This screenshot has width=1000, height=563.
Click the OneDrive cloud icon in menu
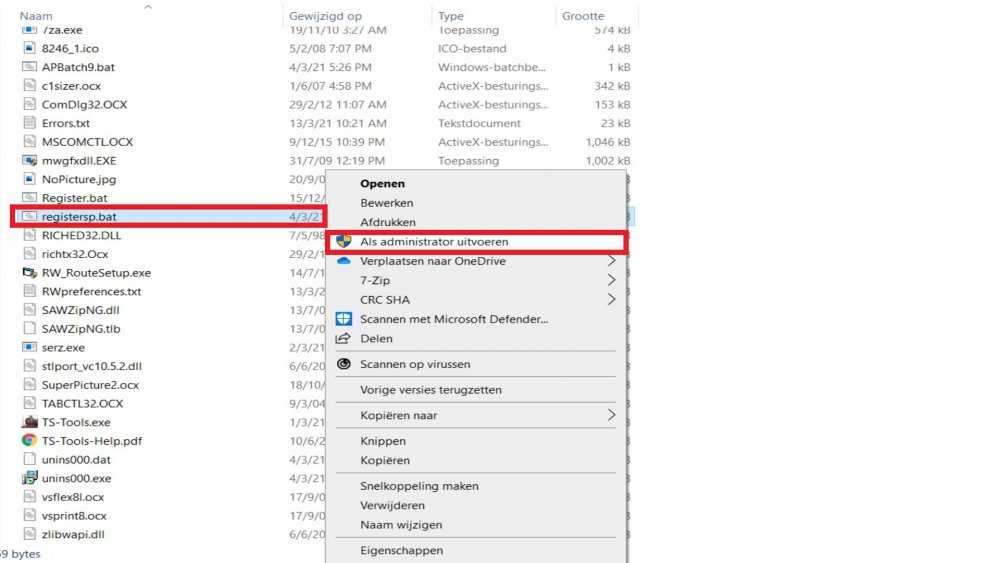344,261
